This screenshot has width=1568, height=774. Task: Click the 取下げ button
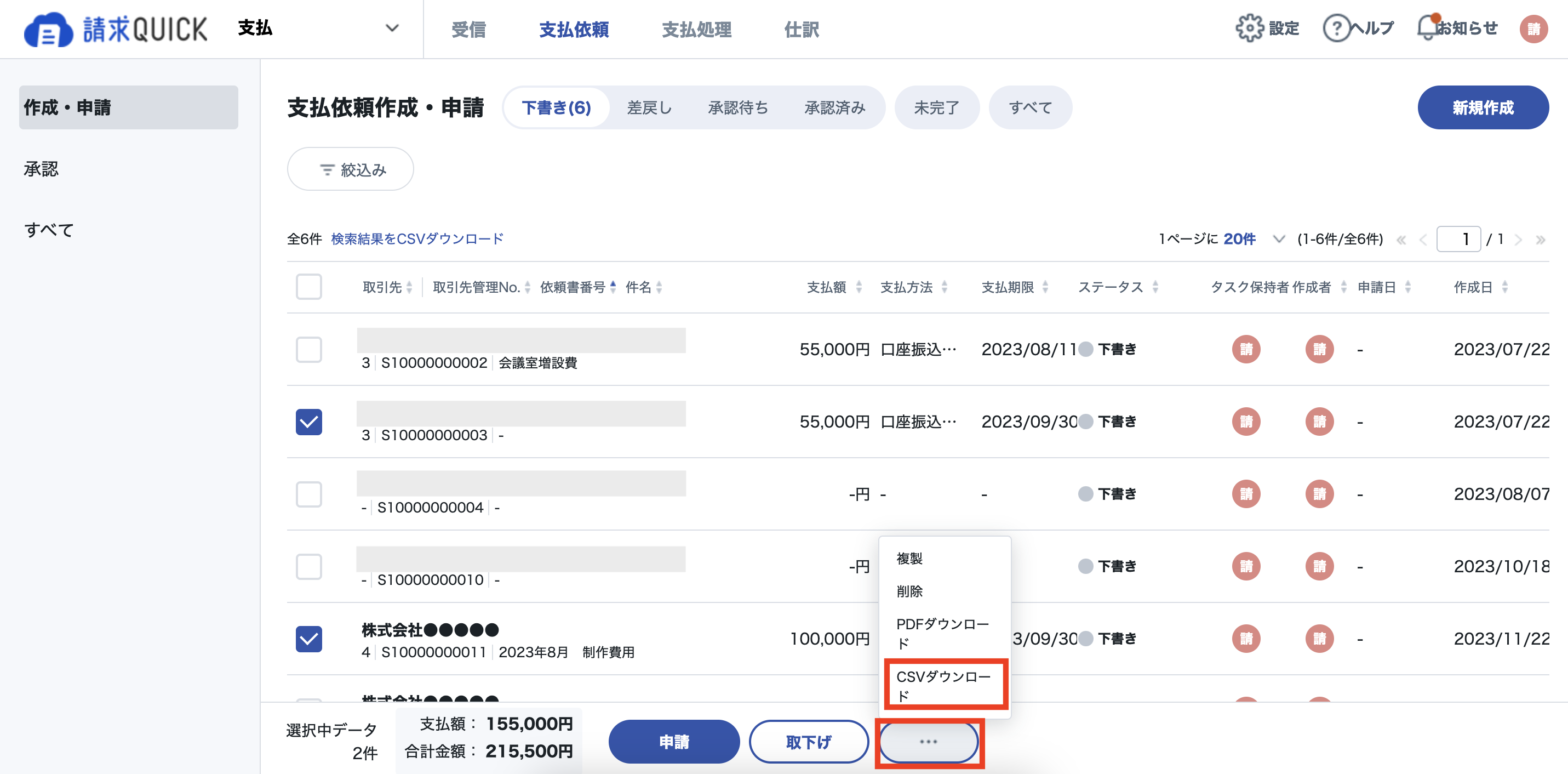tap(808, 741)
